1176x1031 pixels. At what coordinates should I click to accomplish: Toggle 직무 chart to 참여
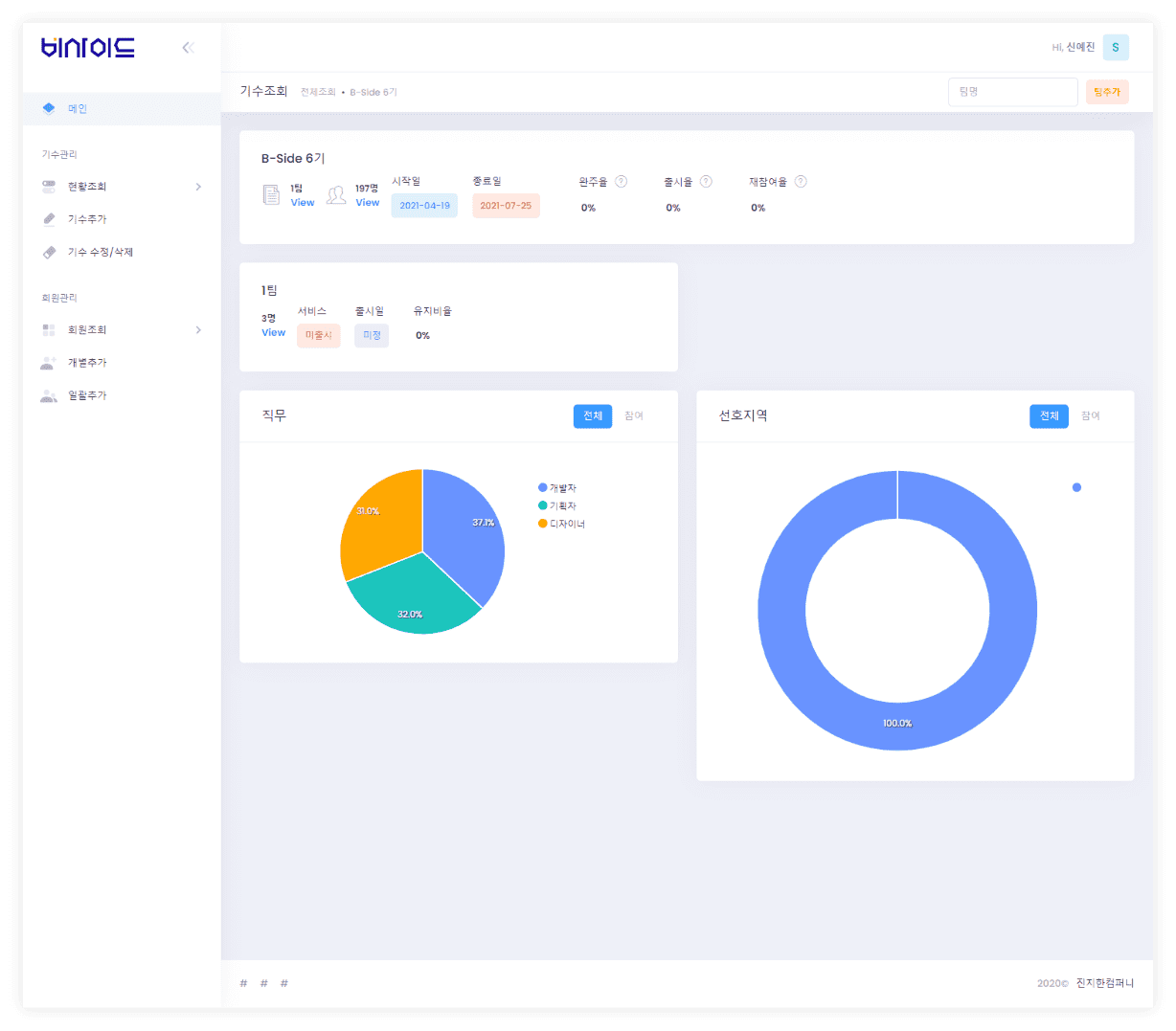634,416
